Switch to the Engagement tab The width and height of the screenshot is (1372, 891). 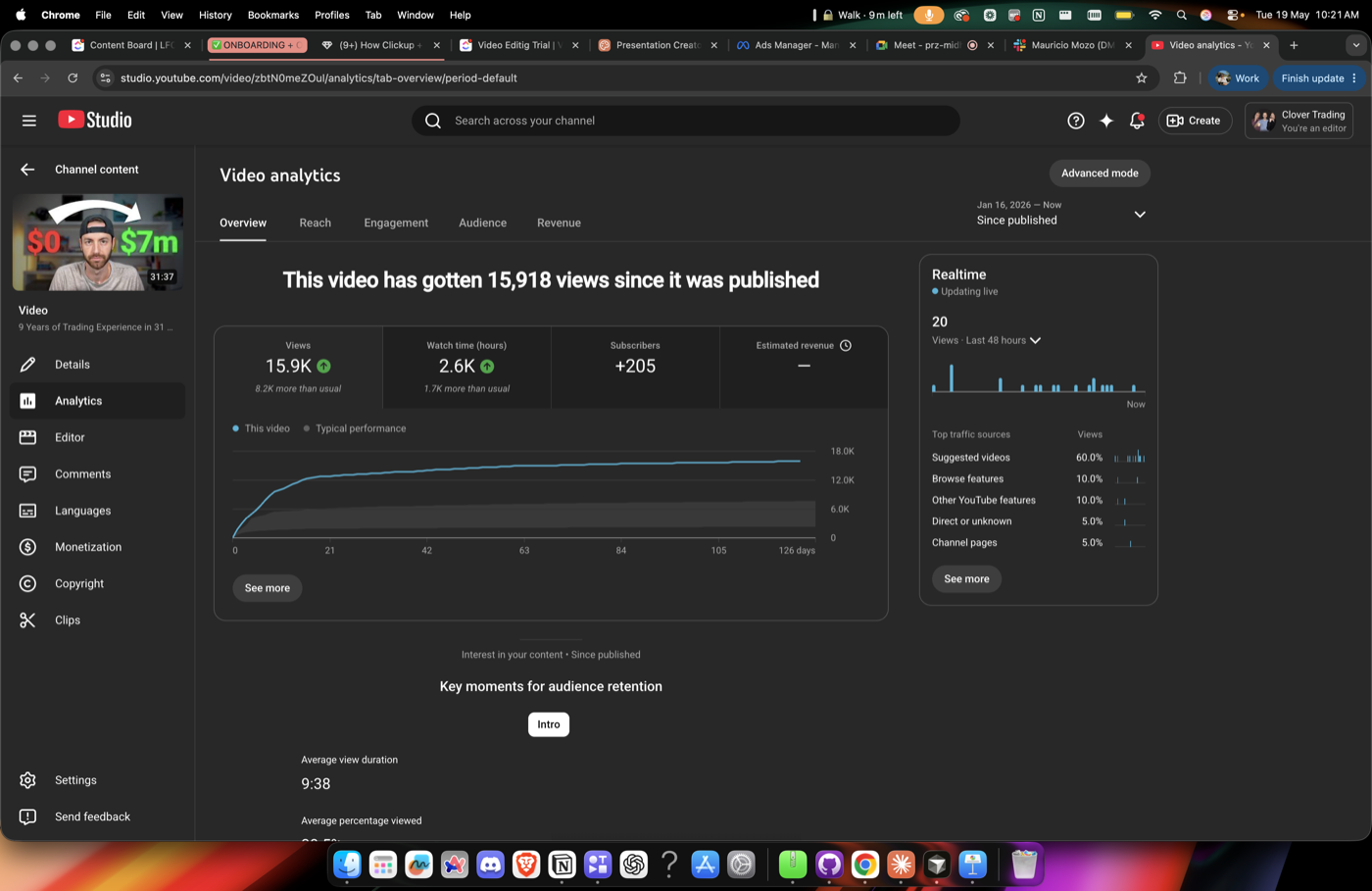coord(396,223)
